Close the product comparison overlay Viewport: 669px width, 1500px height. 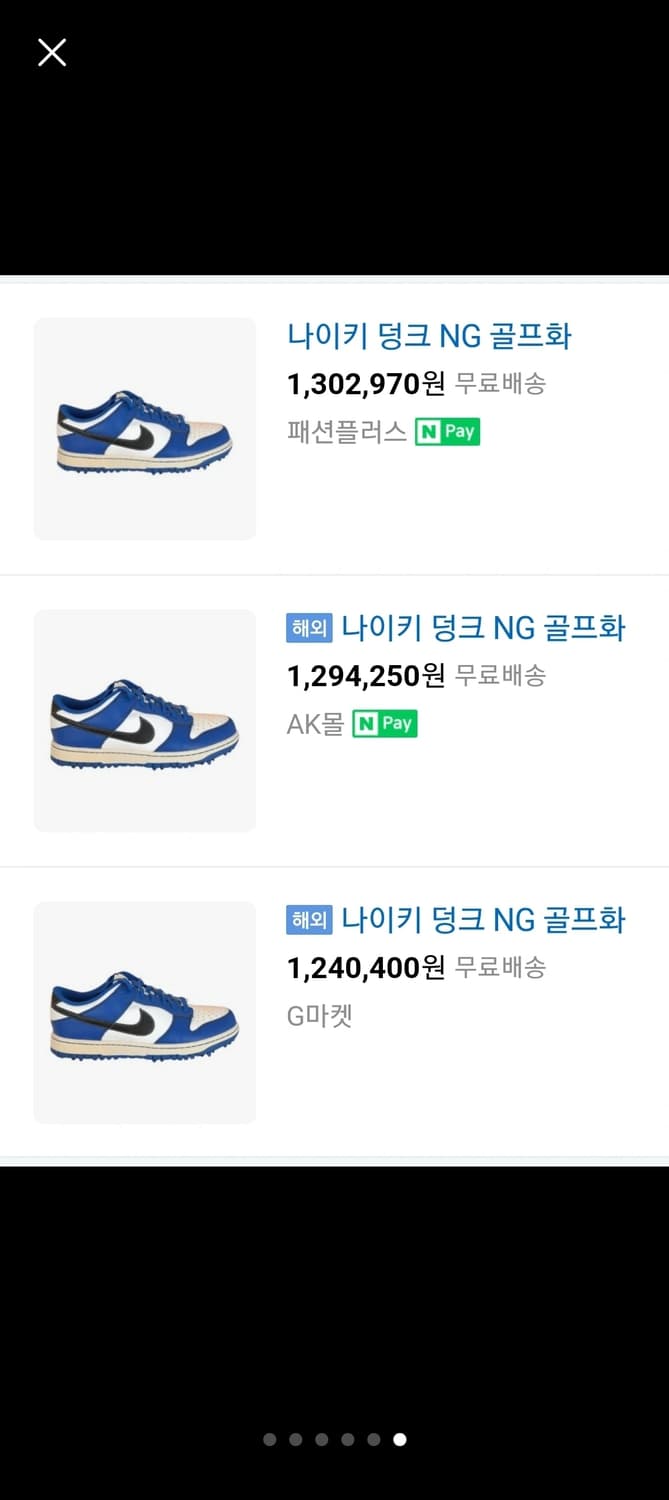[51, 52]
